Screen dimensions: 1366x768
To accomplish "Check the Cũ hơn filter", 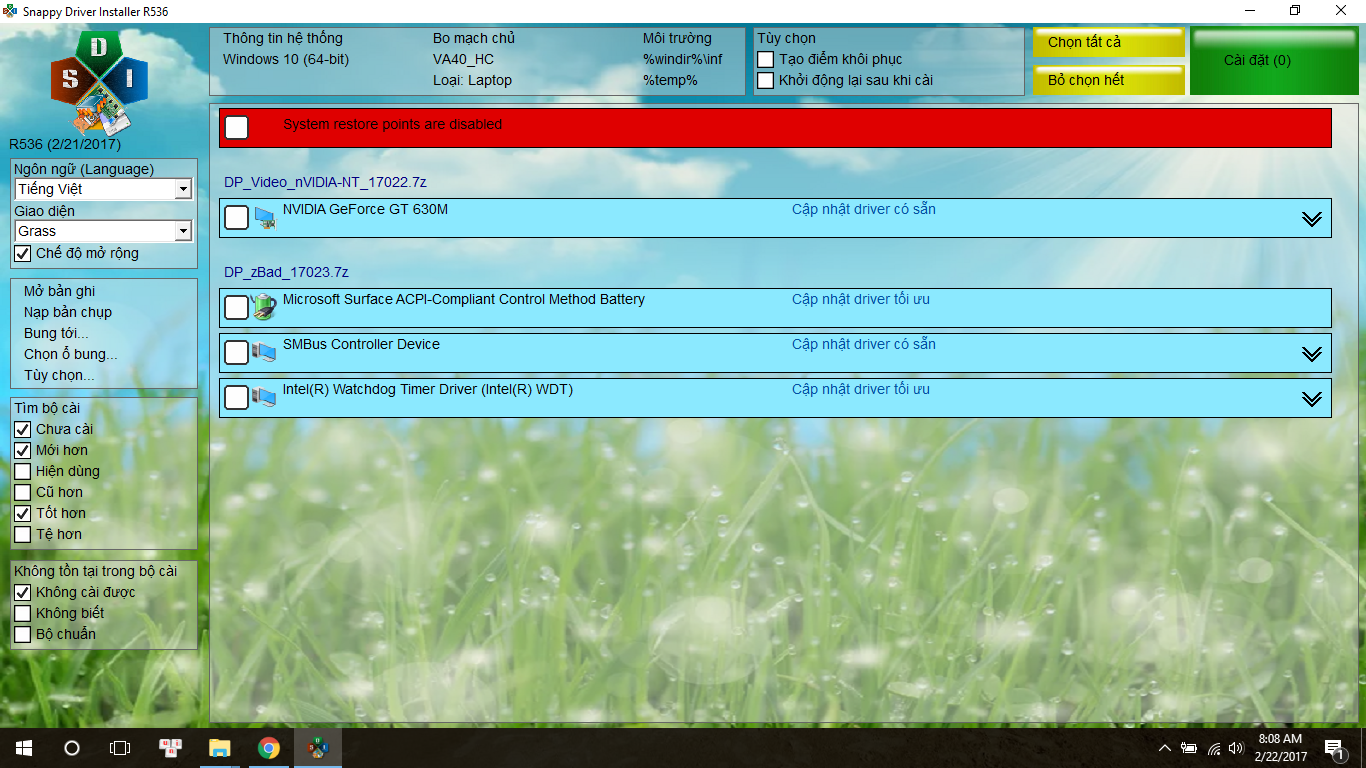I will (23, 492).
